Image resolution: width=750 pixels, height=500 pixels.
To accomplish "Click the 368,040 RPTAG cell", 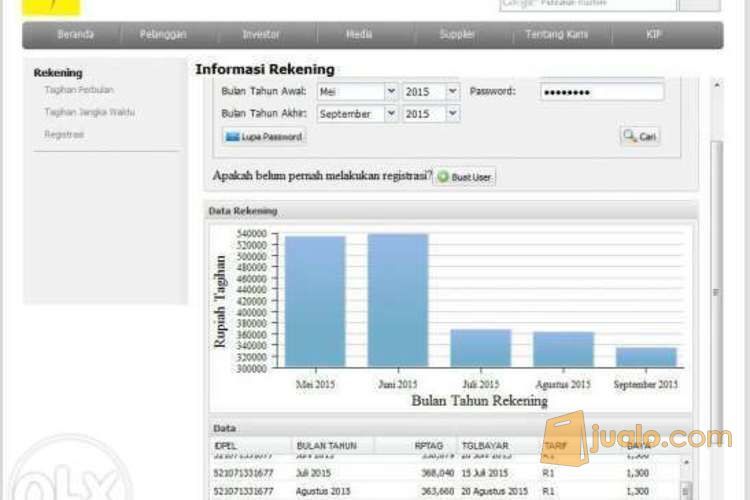I will (438, 473).
